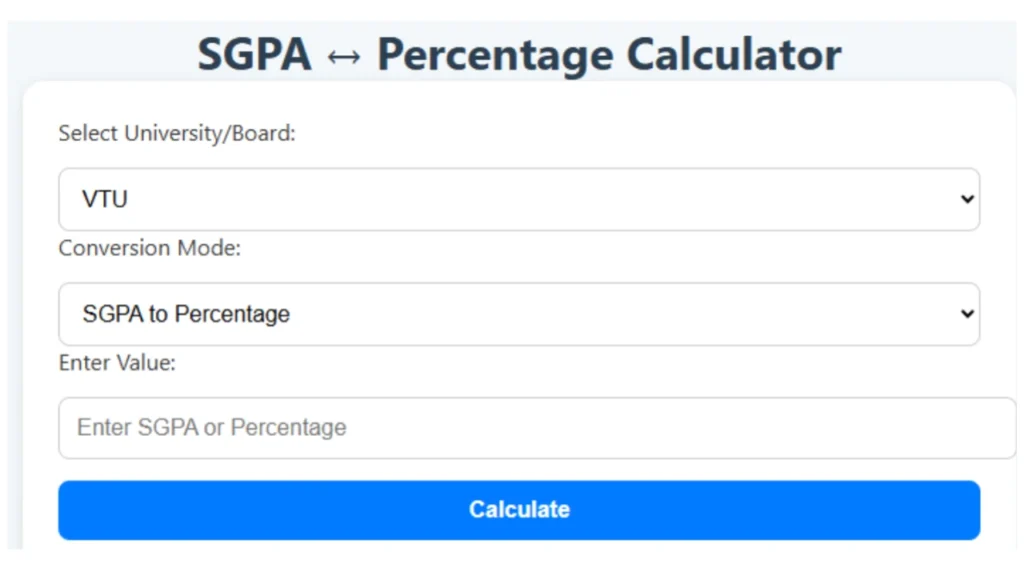The height and width of the screenshot is (576, 1024).
Task: Click the 'Enter Value:' label
Action: coord(117,363)
